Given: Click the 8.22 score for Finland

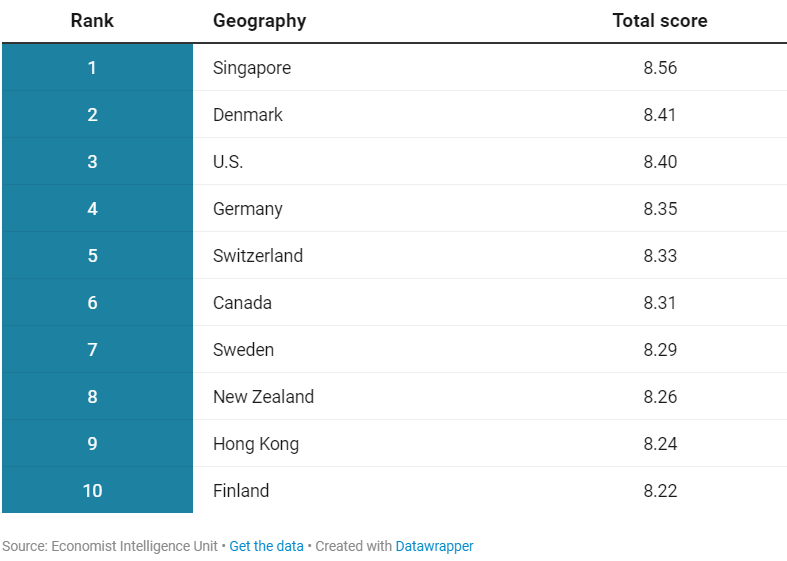Looking at the screenshot, I should [660, 491].
